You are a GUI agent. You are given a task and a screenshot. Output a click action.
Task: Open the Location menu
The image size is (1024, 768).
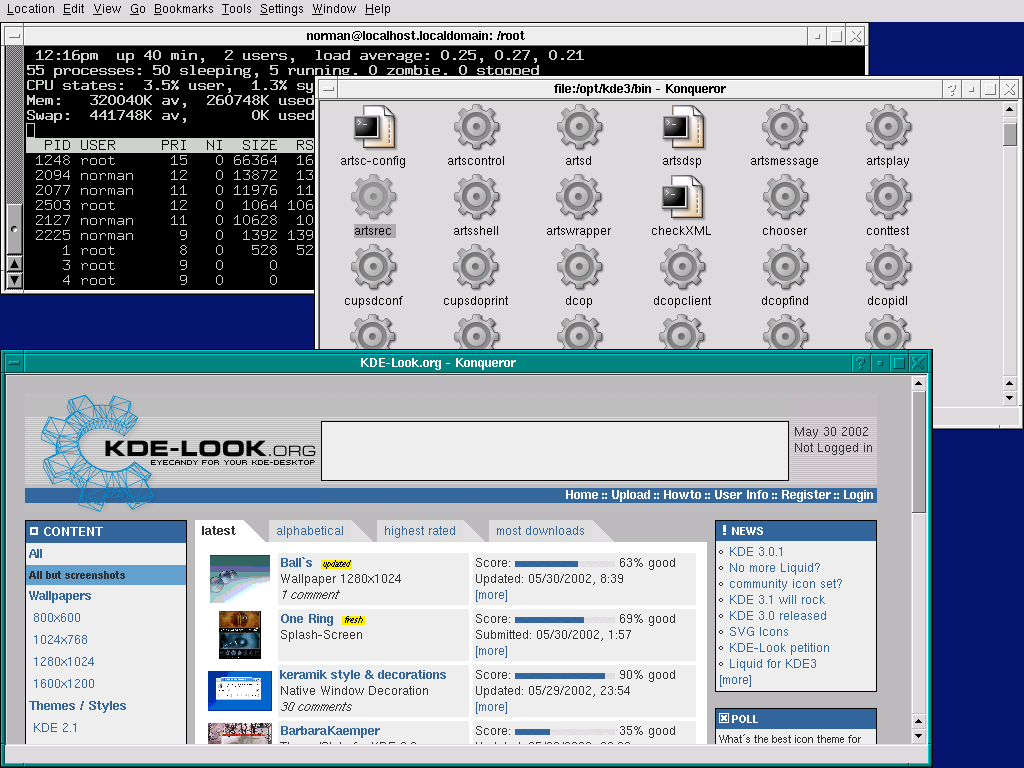[x=31, y=9]
